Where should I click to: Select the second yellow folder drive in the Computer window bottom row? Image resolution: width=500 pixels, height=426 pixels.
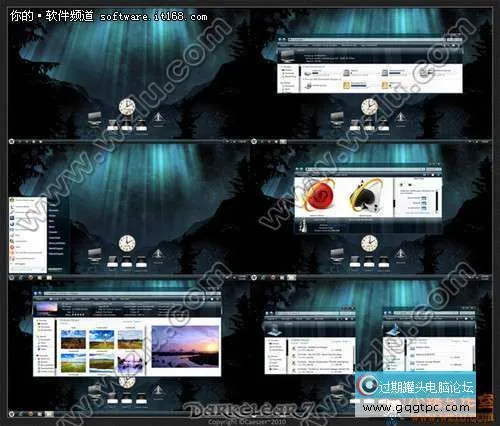tap(386, 86)
